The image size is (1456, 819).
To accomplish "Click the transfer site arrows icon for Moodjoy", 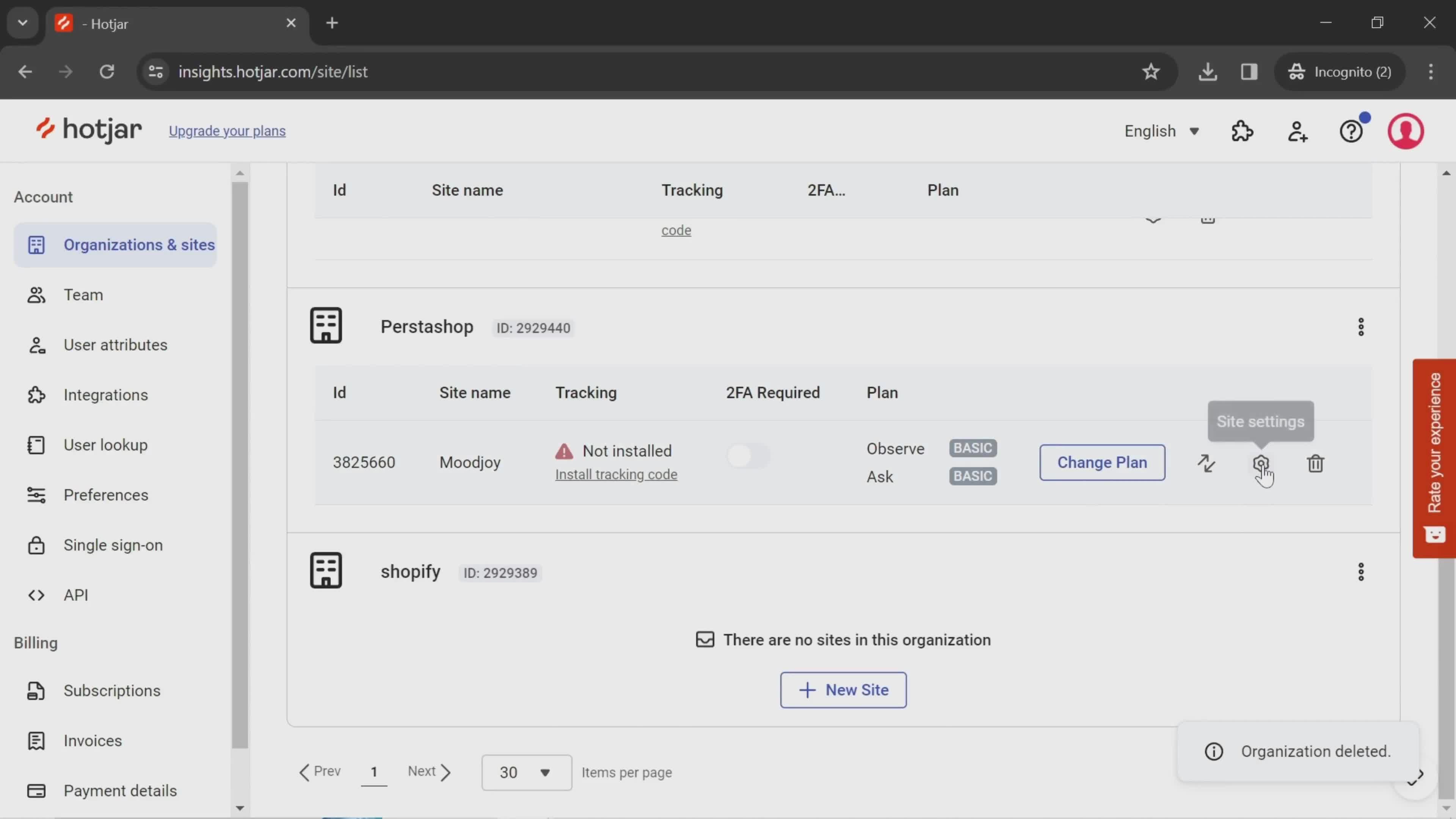I will pos(1206,463).
